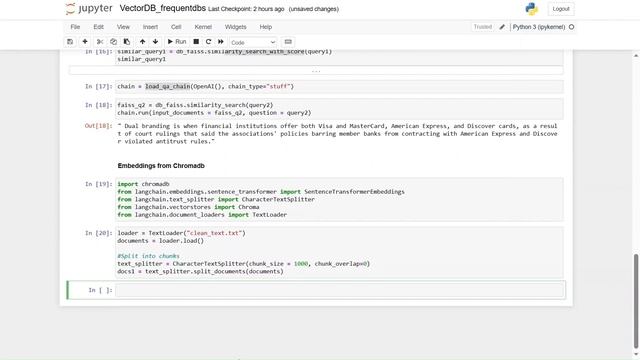Screen dimensions: 640x360
Task: Click the Python logo icon
Action: coord(531,9)
